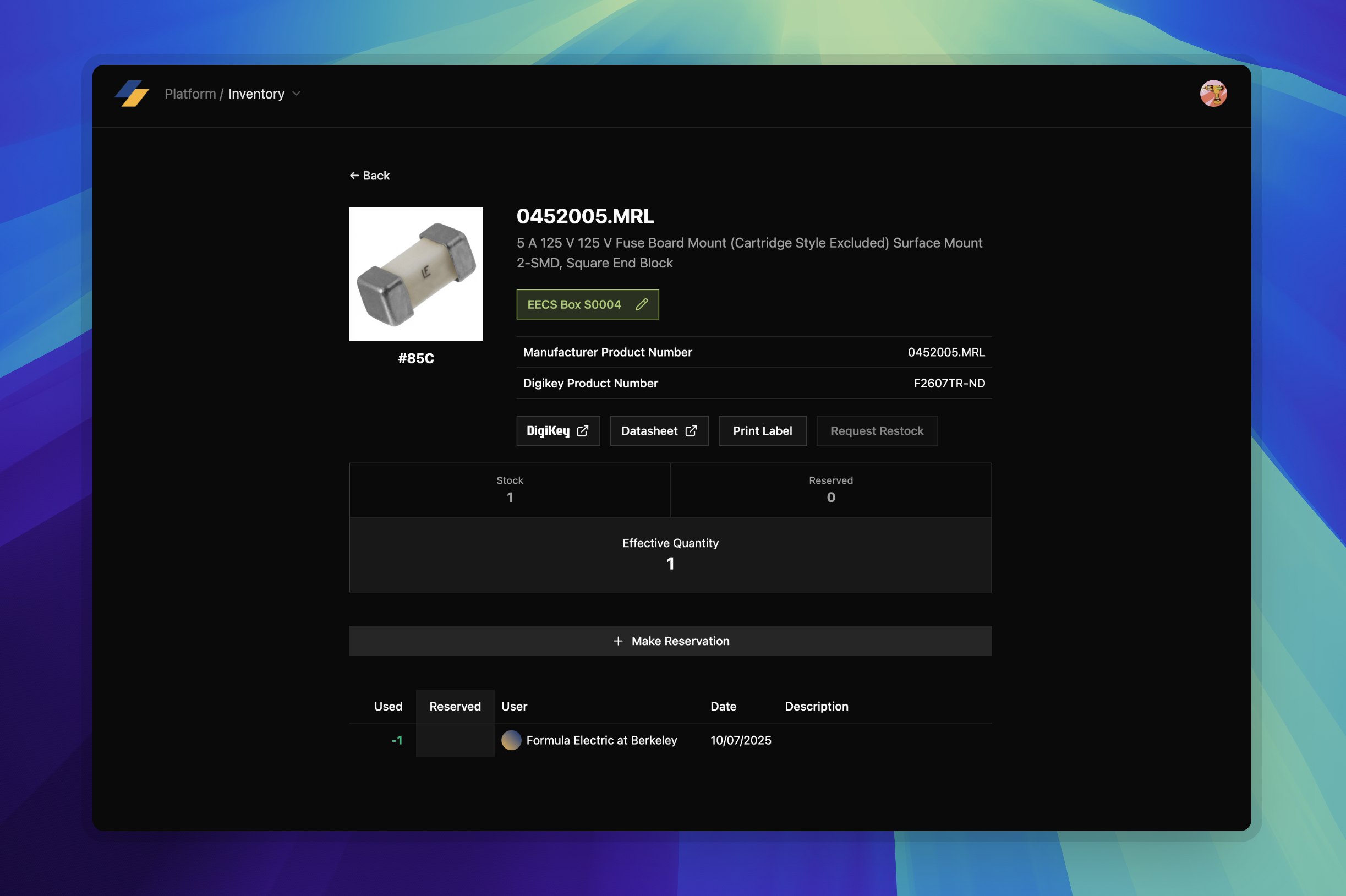Click the Inventory navigation label
The image size is (1346, 896).
pos(256,93)
